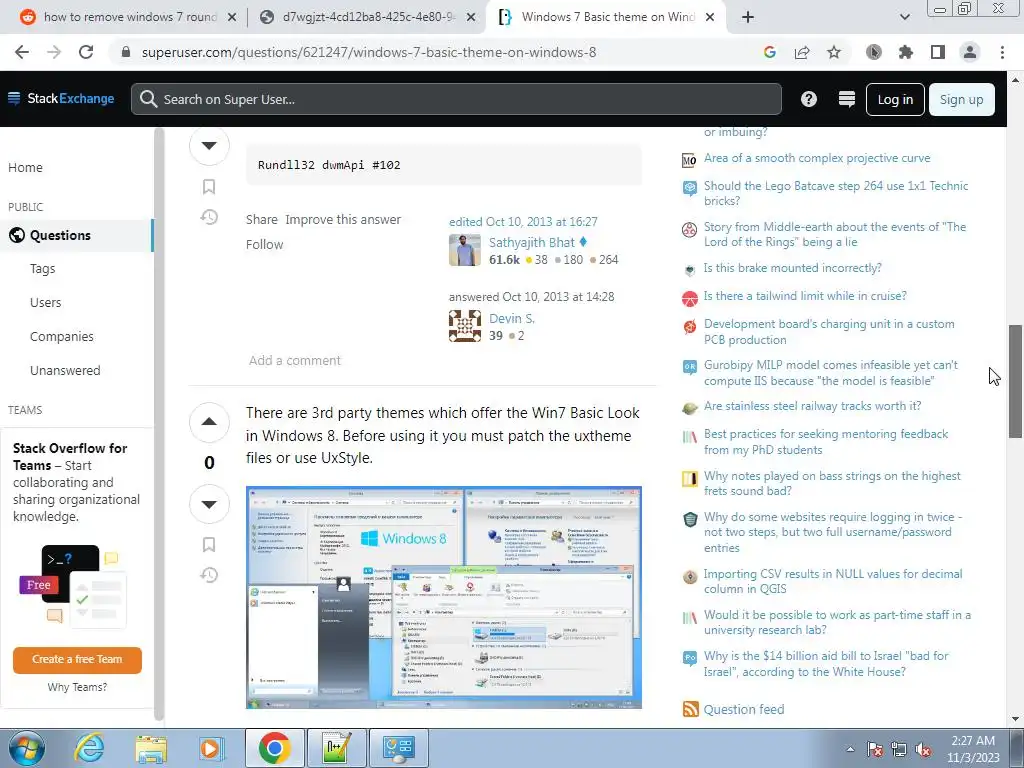Open 'Is this brake mounted incorrectly?' question
This screenshot has height=768, width=1024.
[x=792, y=268]
